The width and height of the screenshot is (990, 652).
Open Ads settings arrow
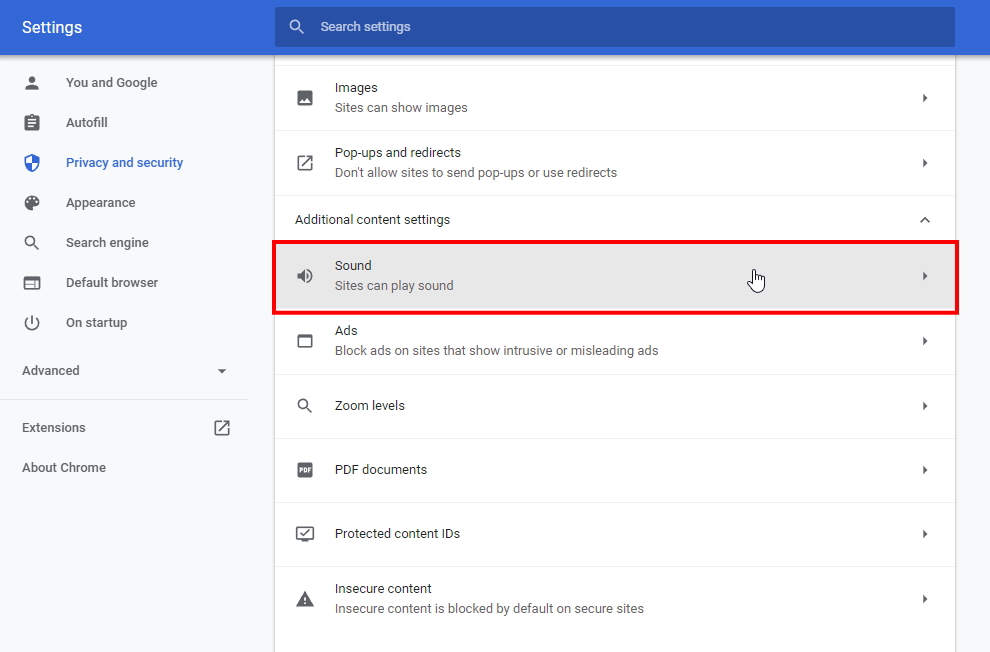click(x=924, y=341)
